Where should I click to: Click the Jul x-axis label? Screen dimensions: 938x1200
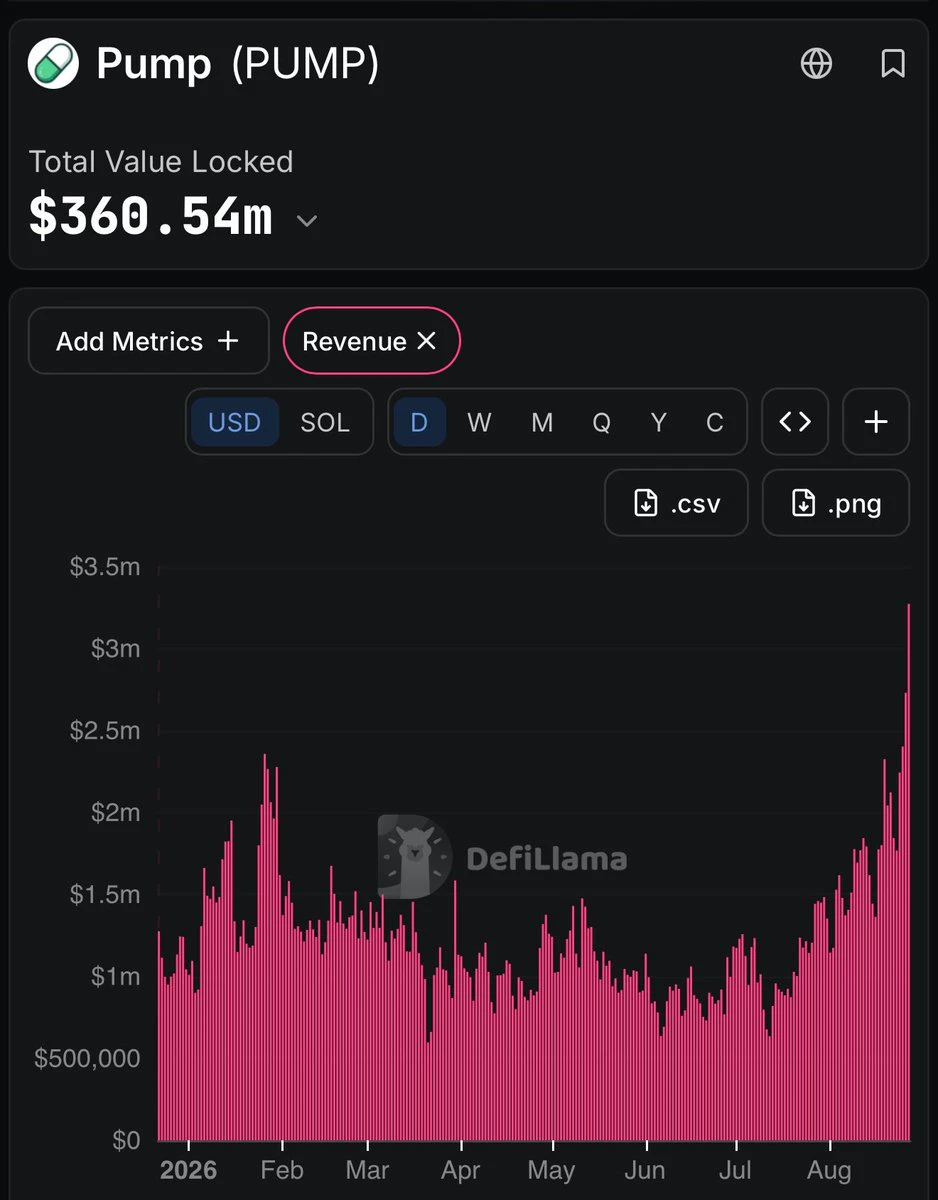pos(735,1169)
